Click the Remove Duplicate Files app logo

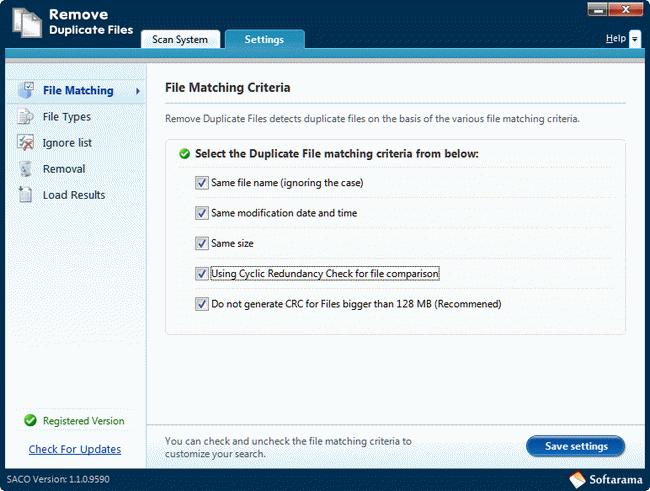[27, 23]
